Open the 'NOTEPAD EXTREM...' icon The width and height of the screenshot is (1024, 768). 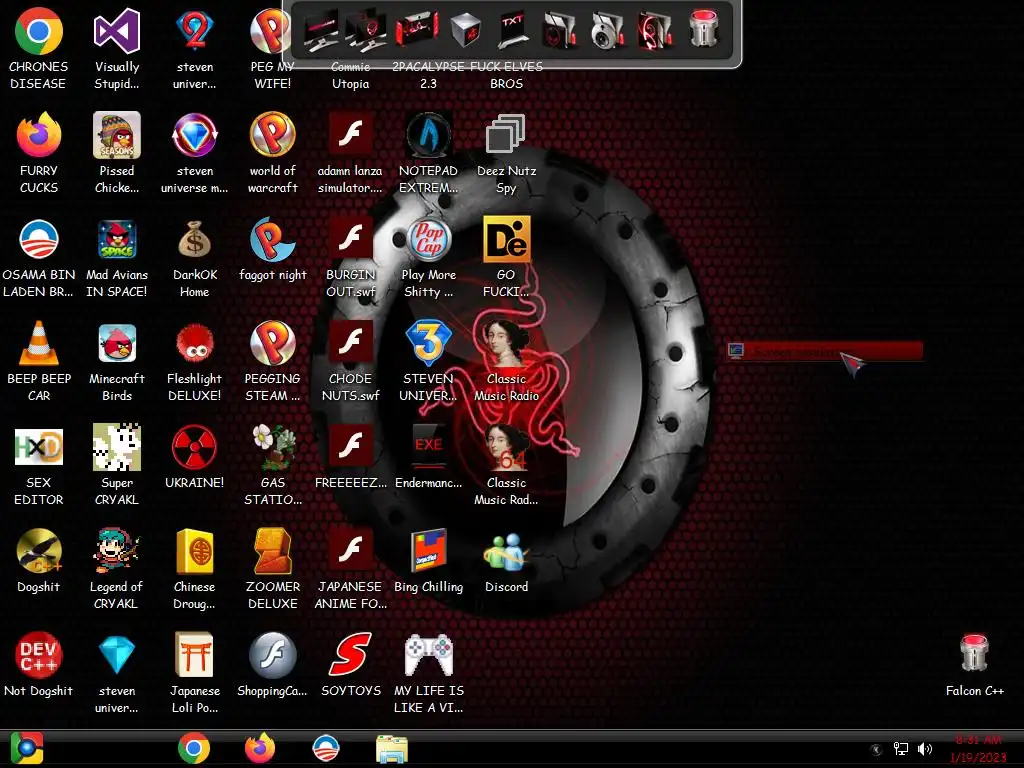point(428,135)
